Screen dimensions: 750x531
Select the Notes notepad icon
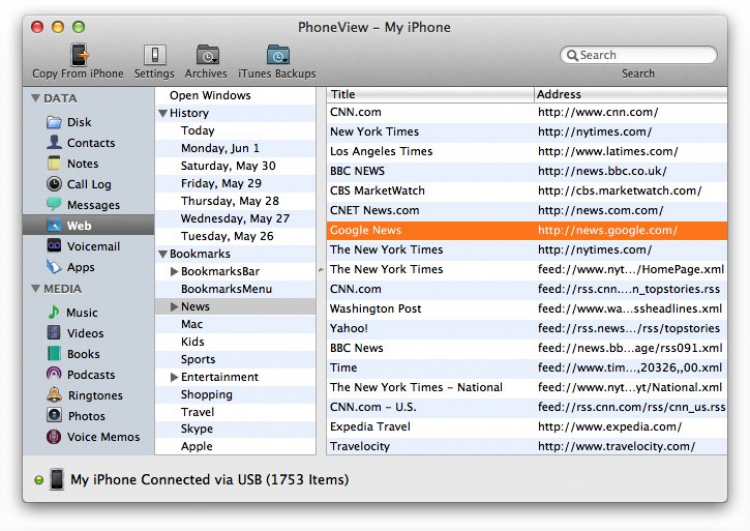coord(54,163)
